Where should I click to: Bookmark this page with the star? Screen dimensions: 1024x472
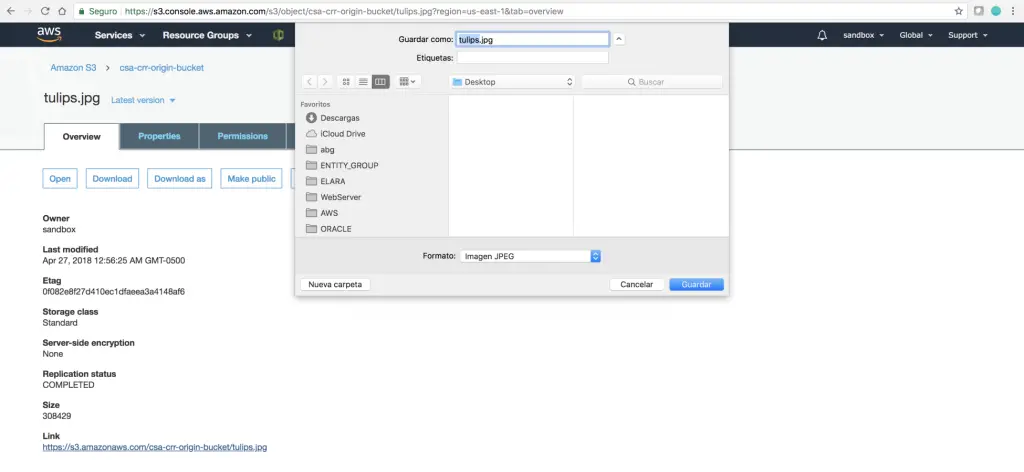(x=959, y=11)
